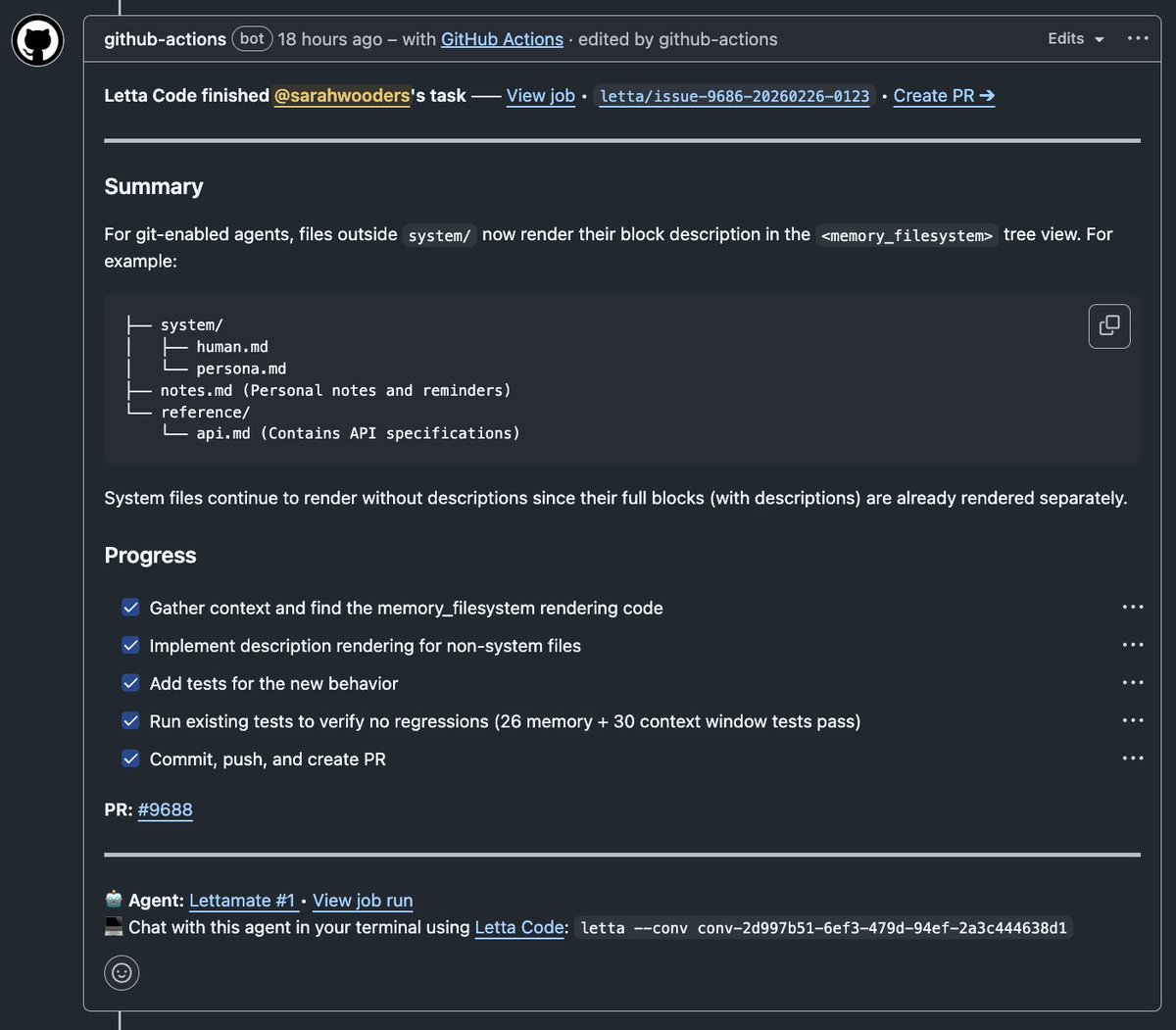Viewport: 1176px width, 1030px height.
Task: Click the 18 hours ago timestamp
Action: (330, 39)
